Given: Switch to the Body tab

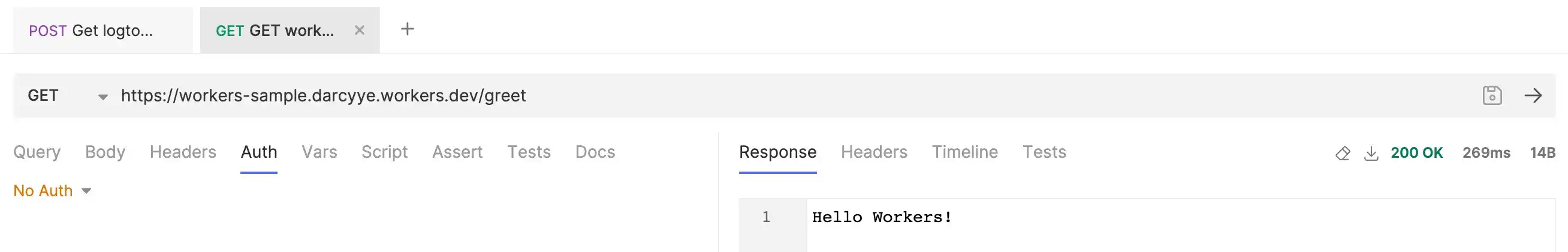Looking at the screenshot, I should tap(105, 152).
